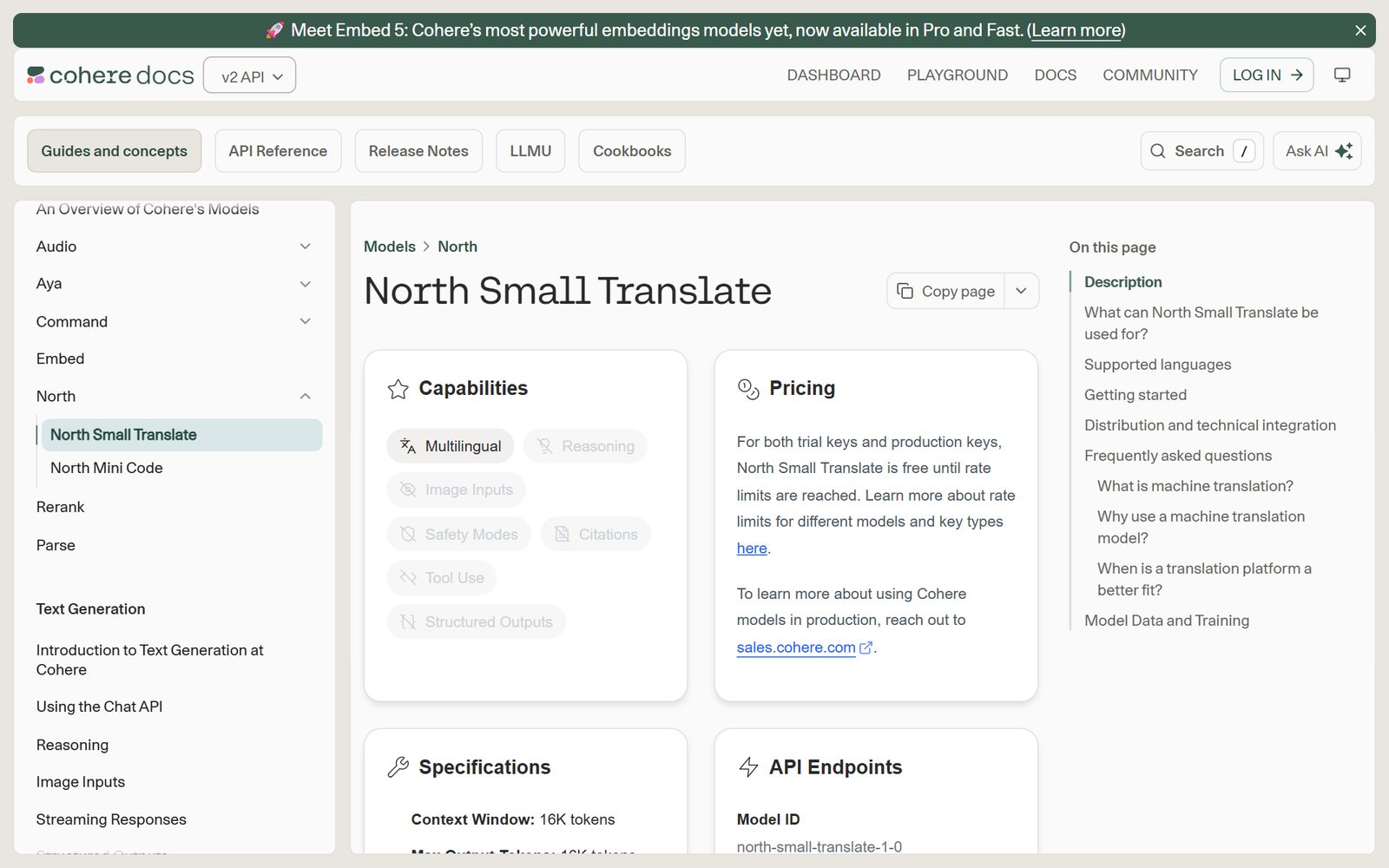Click the North breadcrumb link
The width and height of the screenshot is (1389, 868).
(458, 247)
